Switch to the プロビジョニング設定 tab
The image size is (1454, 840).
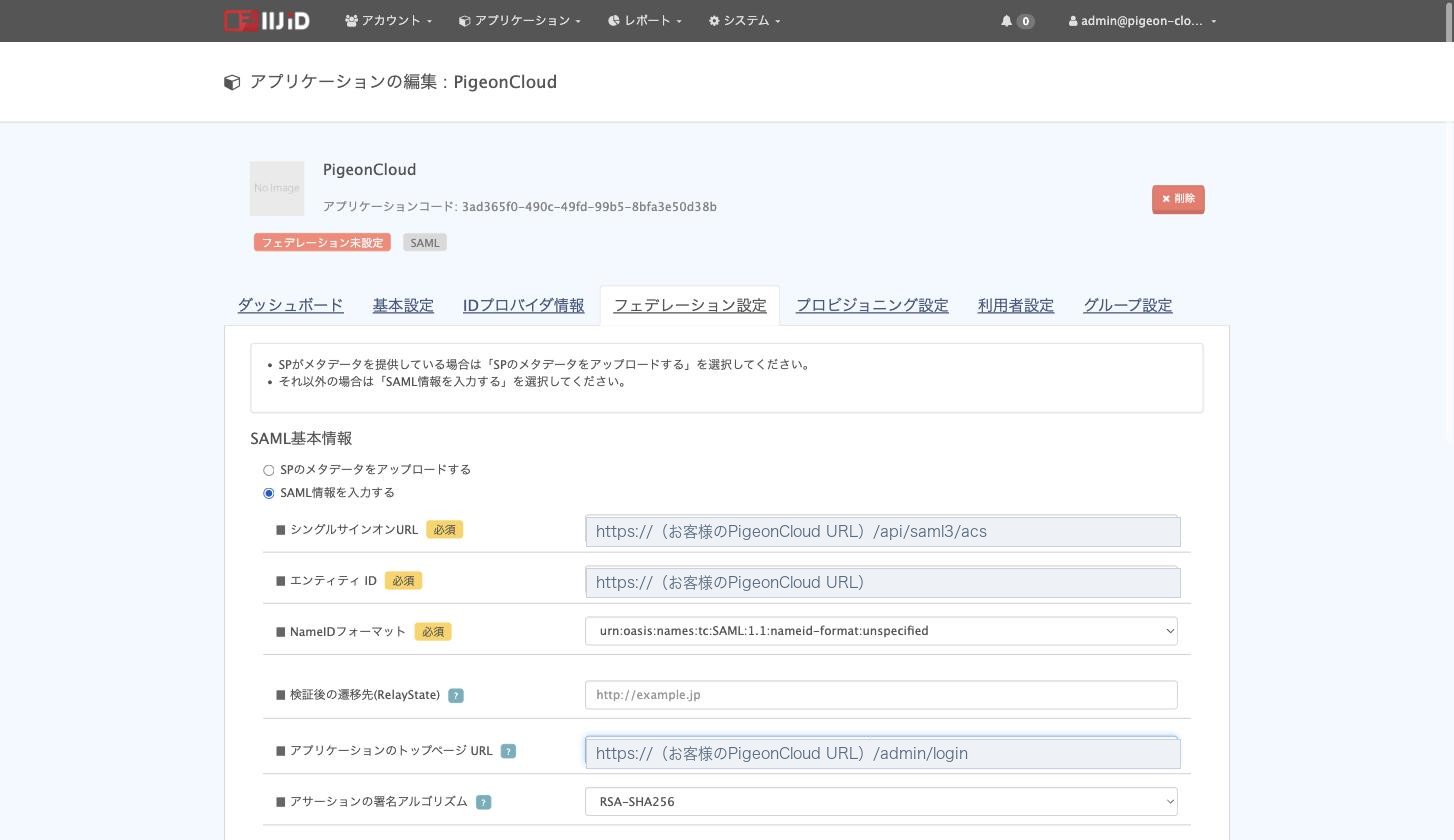click(x=872, y=305)
